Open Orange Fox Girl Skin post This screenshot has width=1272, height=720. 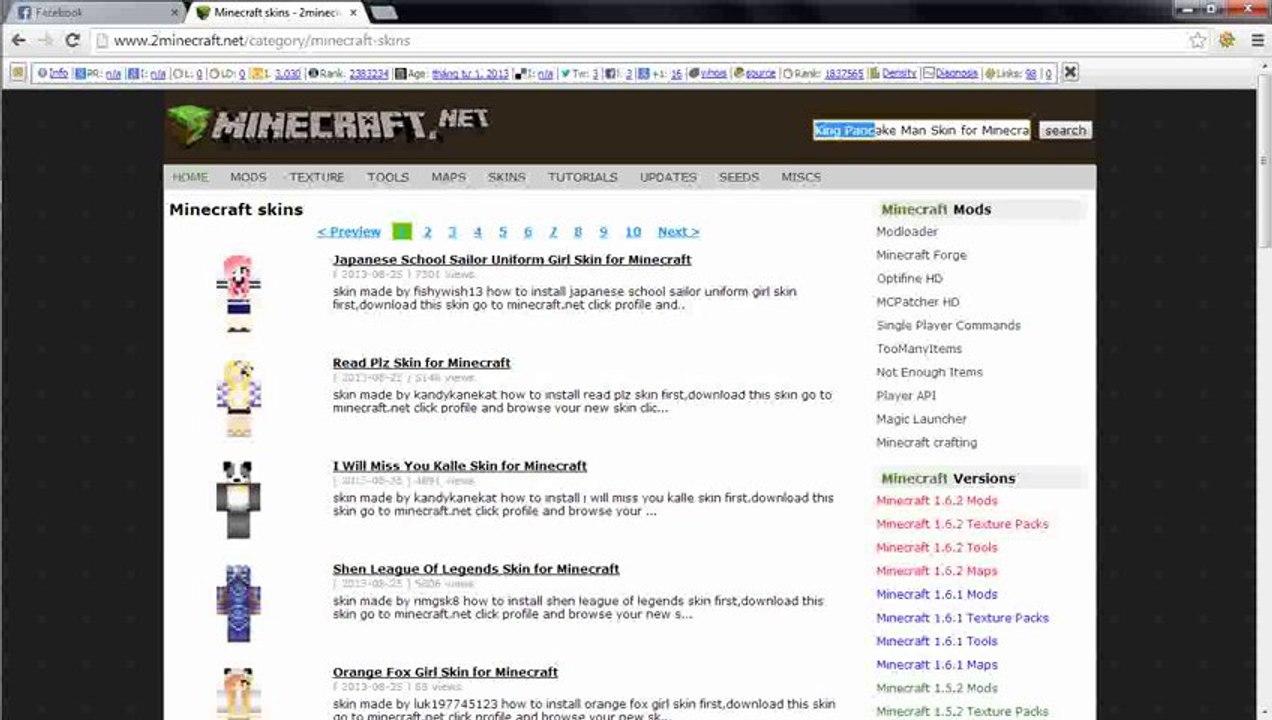[x=445, y=672]
